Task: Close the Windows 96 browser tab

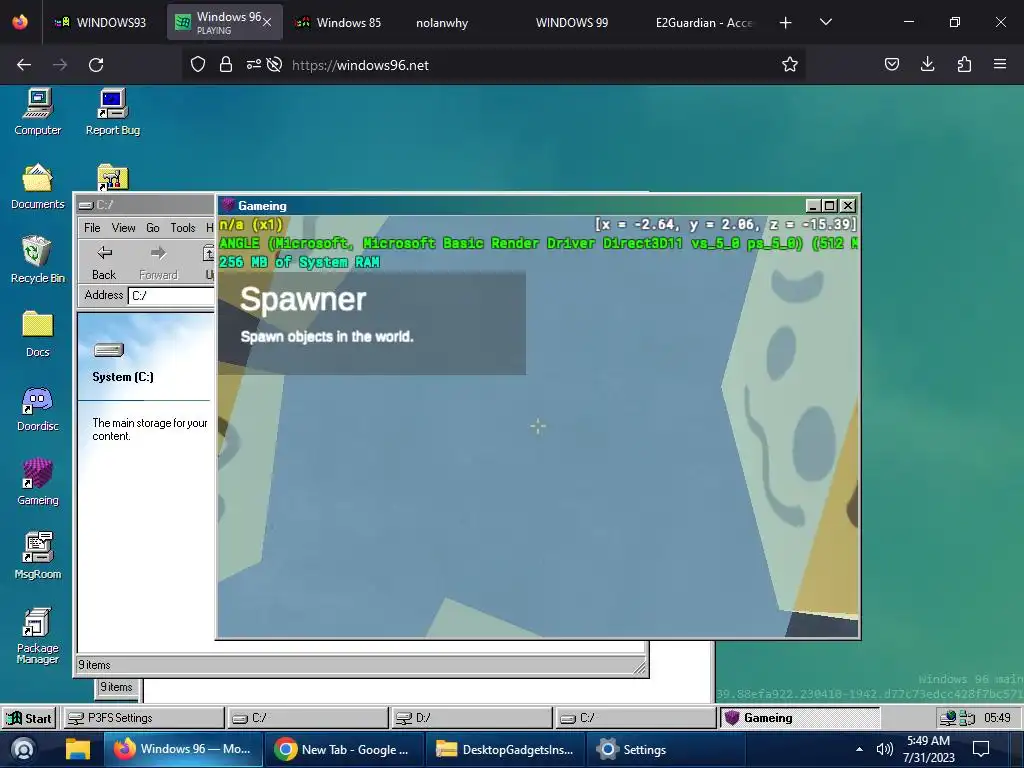Action: click(x=267, y=22)
